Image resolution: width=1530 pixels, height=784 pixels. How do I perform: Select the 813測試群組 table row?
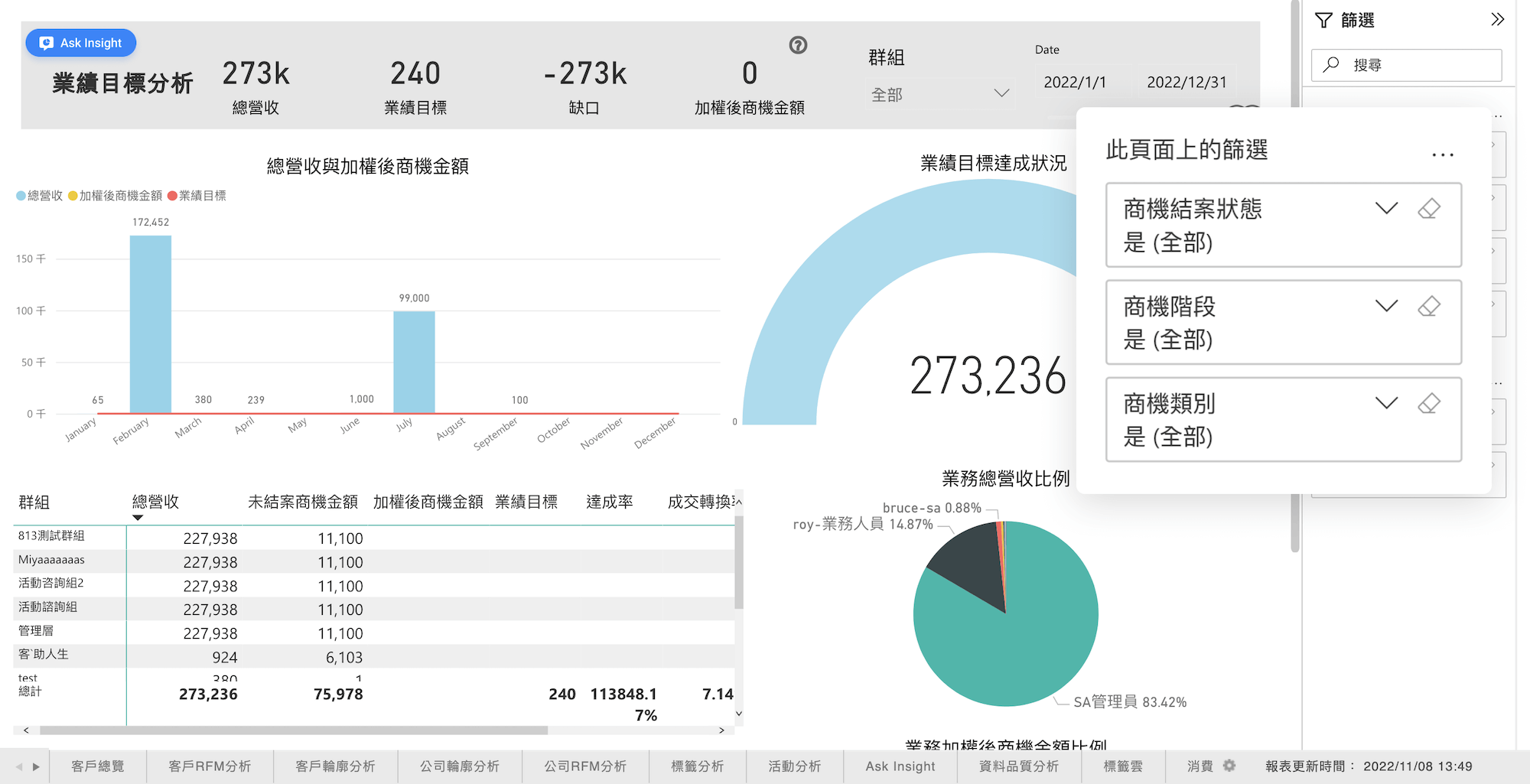[374, 538]
